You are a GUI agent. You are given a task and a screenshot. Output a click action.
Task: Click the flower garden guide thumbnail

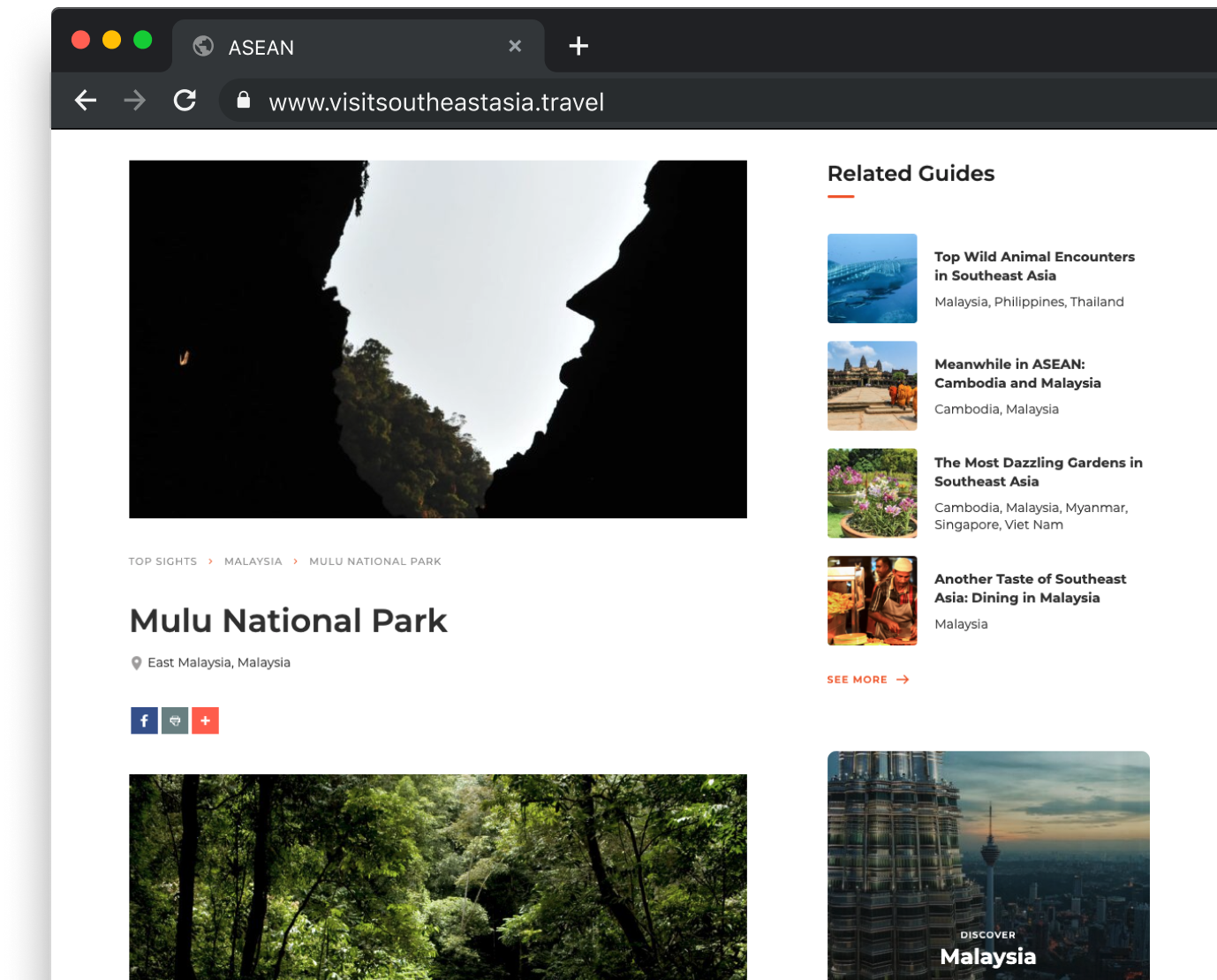(x=872, y=494)
